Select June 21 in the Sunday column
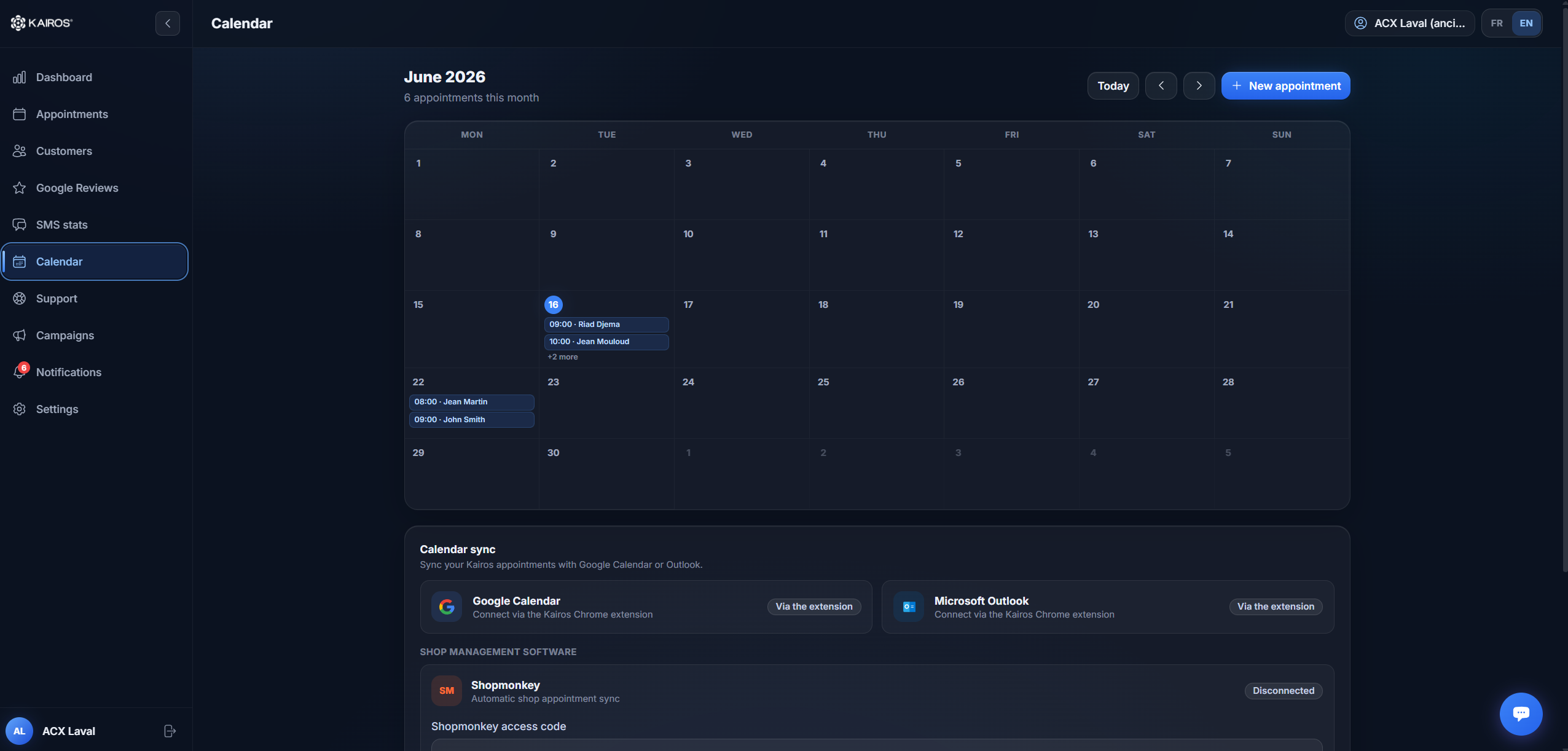The height and width of the screenshot is (751, 1568). pos(1281,329)
